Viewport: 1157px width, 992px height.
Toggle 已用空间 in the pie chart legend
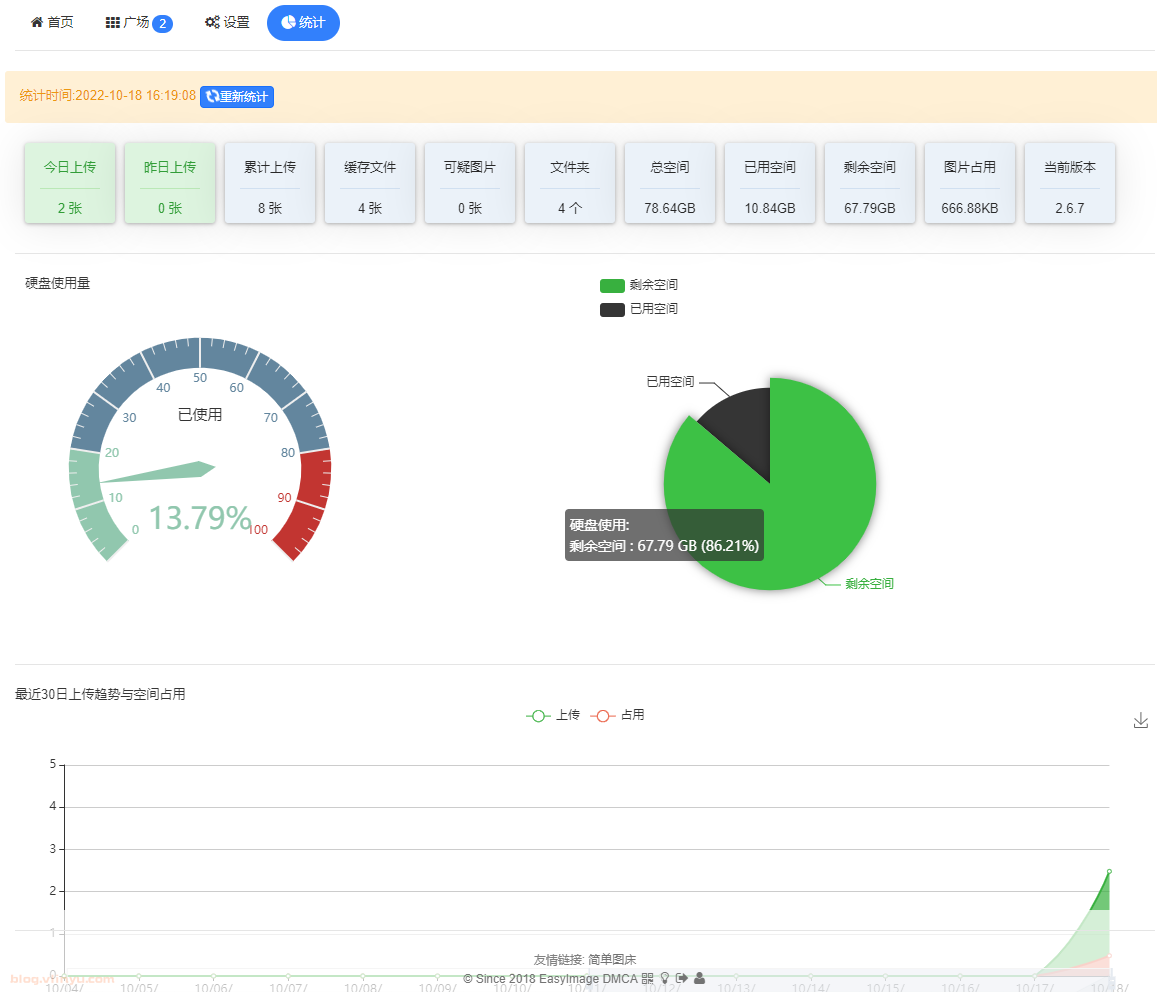click(x=638, y=310)
